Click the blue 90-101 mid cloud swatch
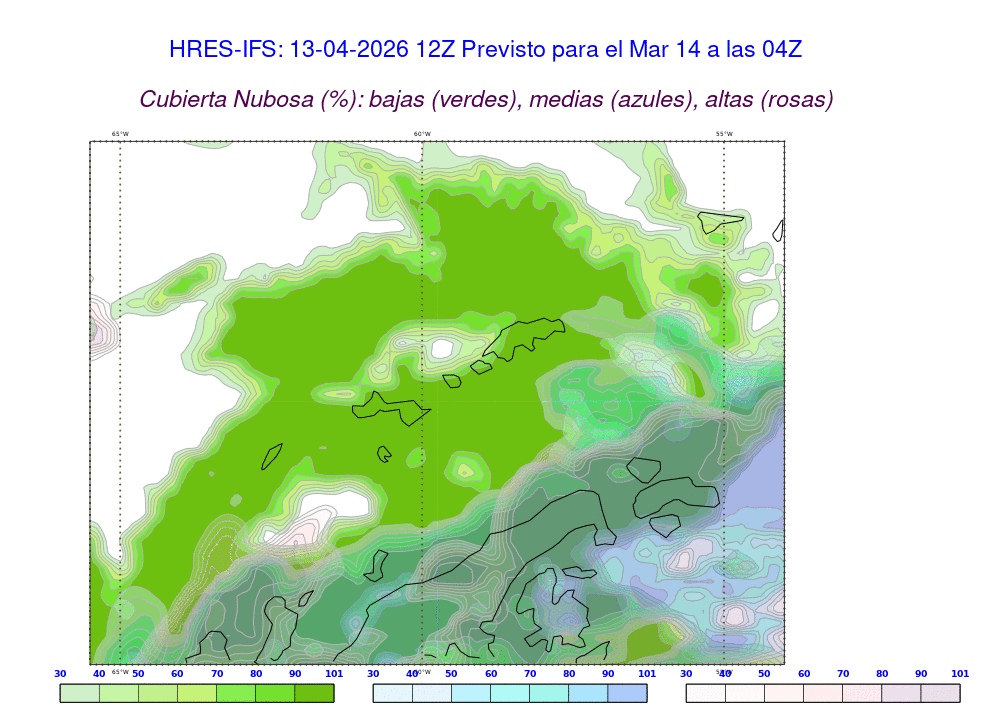Image resolution: width=1000 pixels, height=707 pixels. (x=627, y=693)
